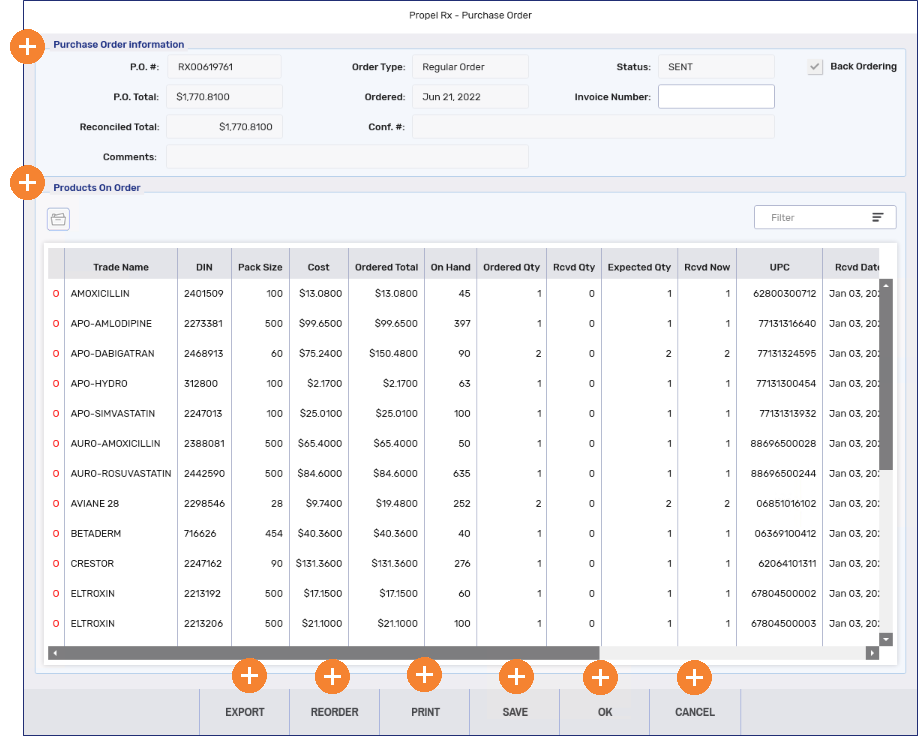Focus the Invoice Number input field
This screenshot has height=736, width=918.
715,97
